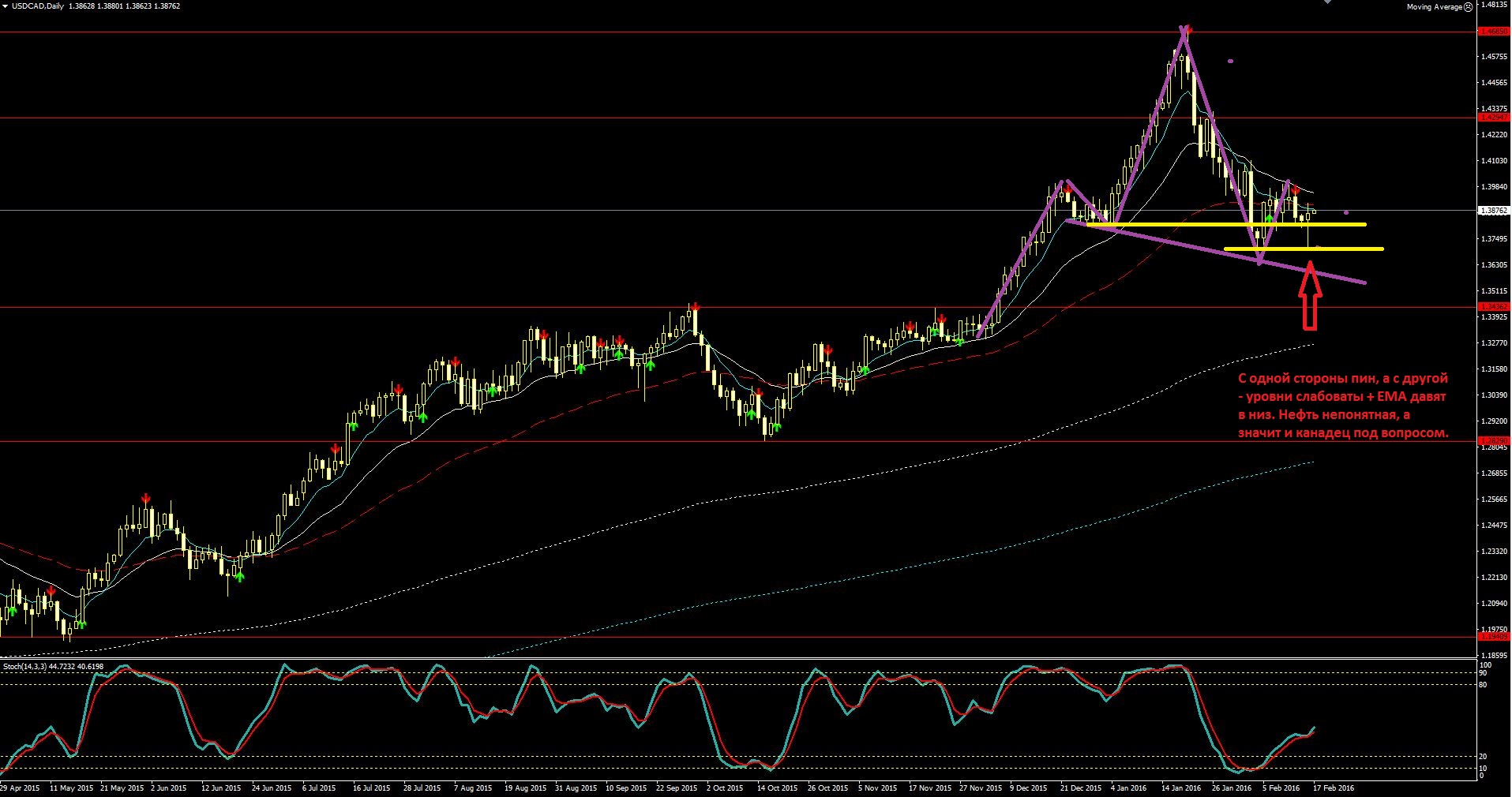Click the 2 Oct 2015 date label
The image size is (1512, 797).
[725, 788]
